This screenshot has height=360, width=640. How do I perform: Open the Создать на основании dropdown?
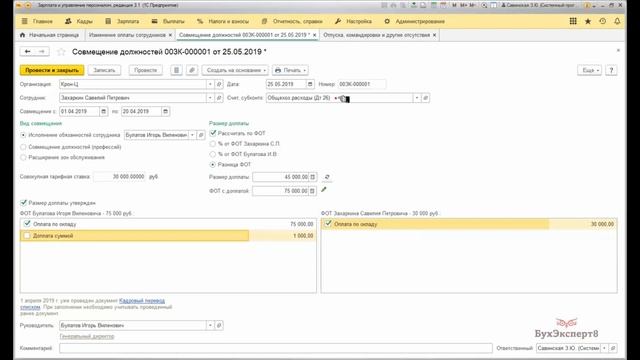(236, 70)
